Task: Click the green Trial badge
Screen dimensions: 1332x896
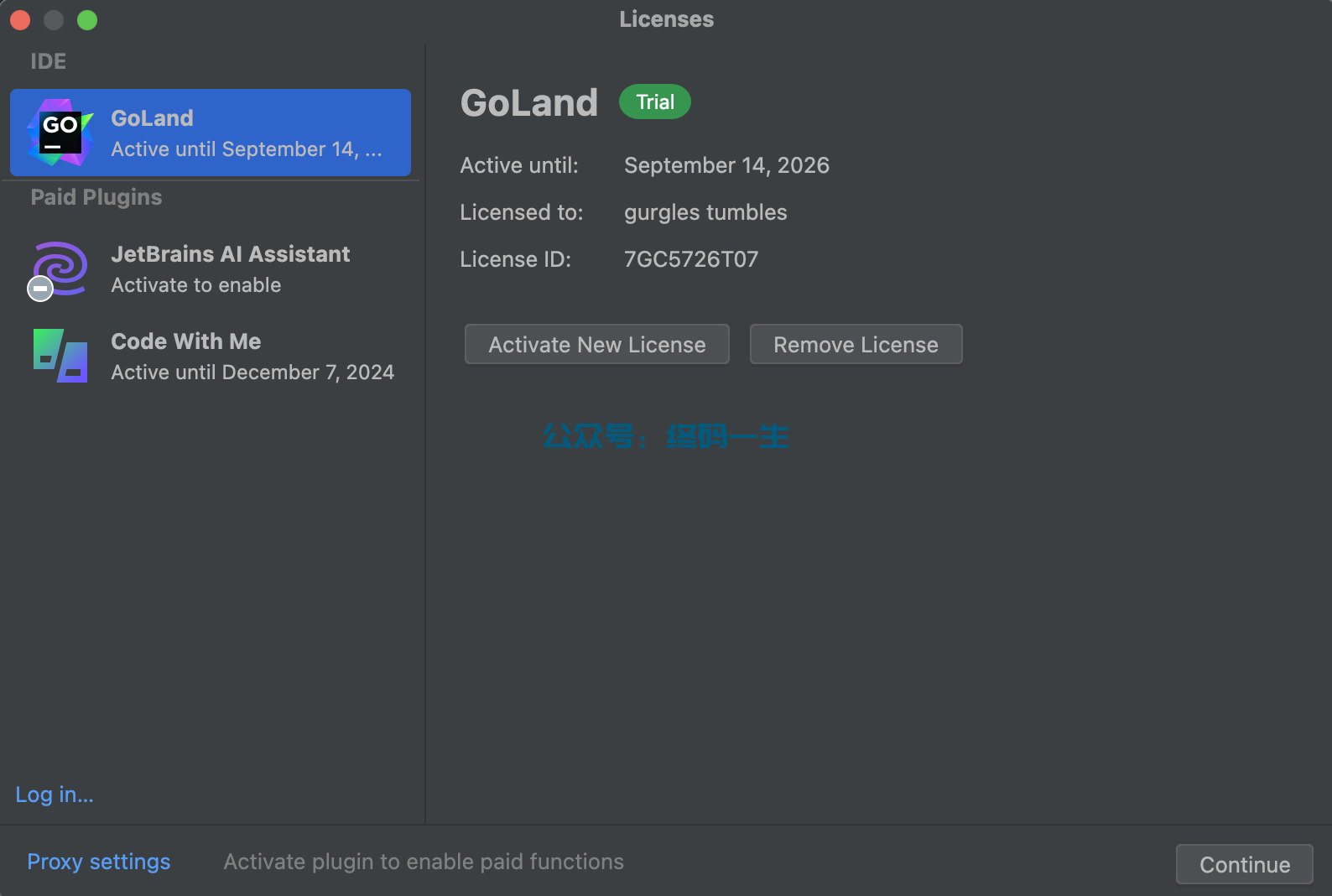Action: tap(655, 102)
